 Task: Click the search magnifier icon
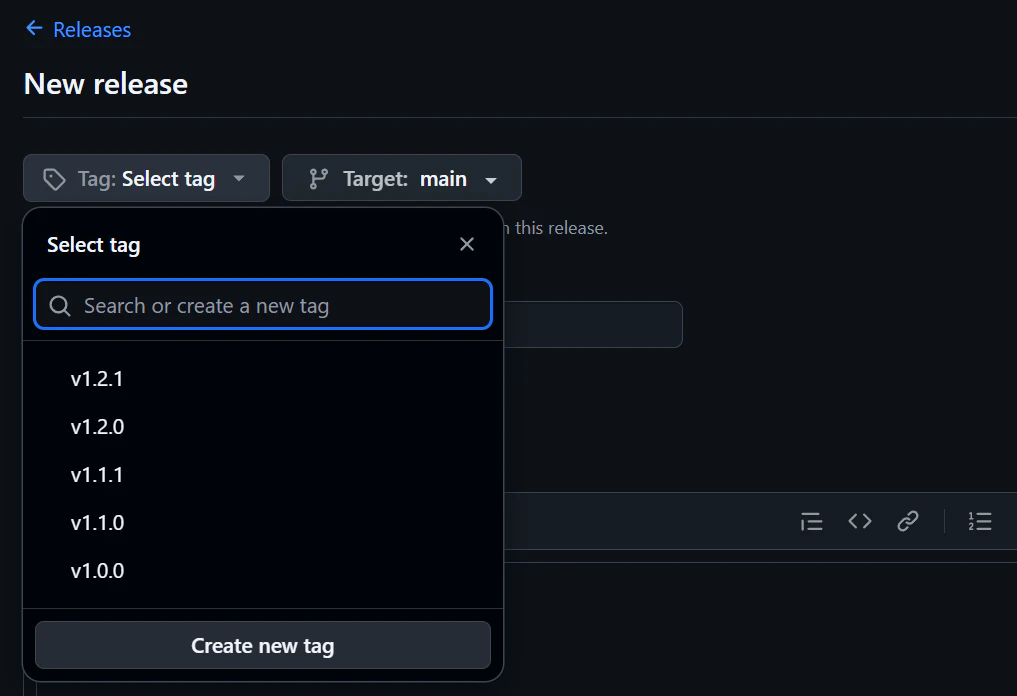[60, 306]
